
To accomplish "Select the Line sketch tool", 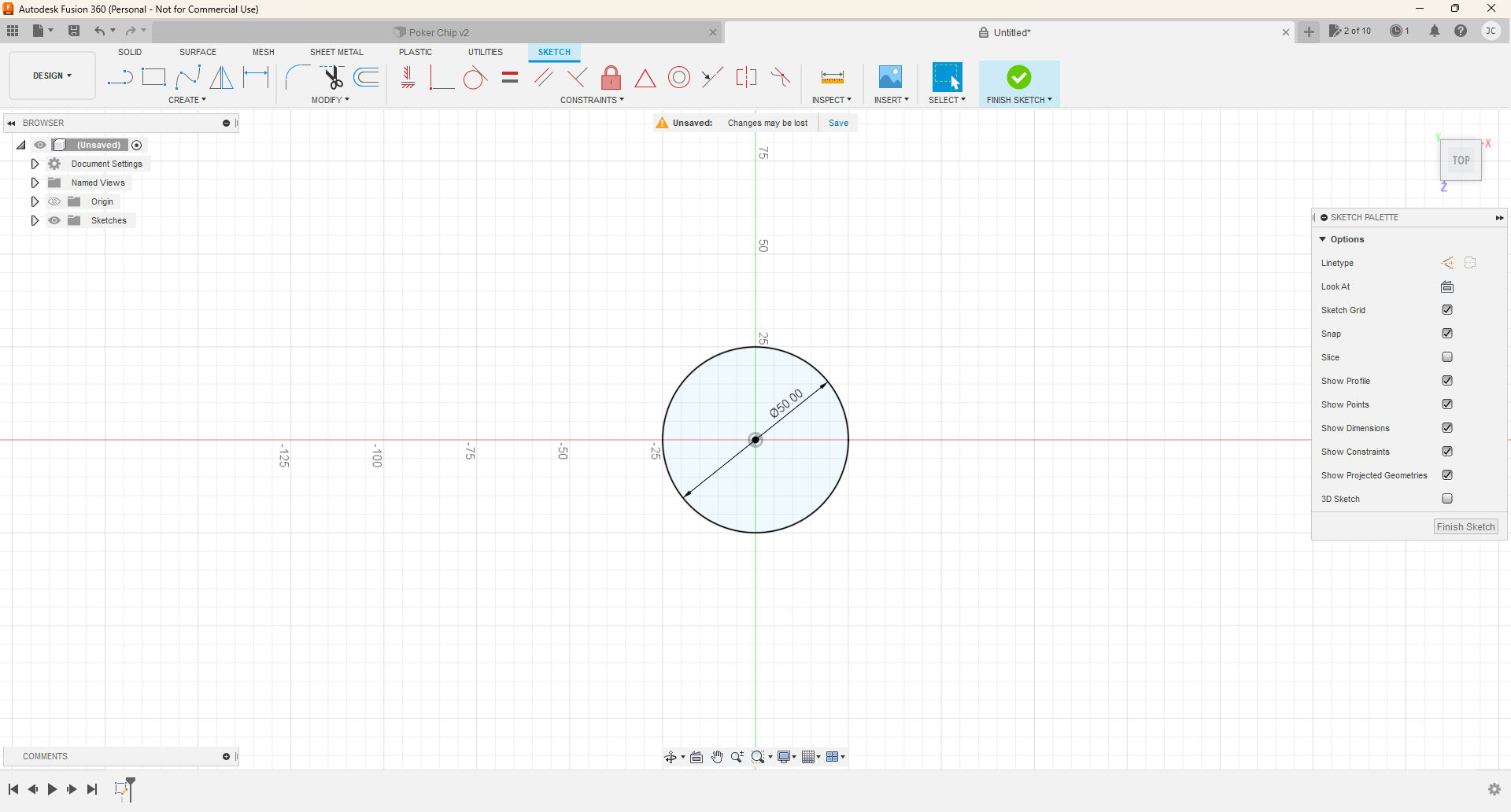I will 120,77.
